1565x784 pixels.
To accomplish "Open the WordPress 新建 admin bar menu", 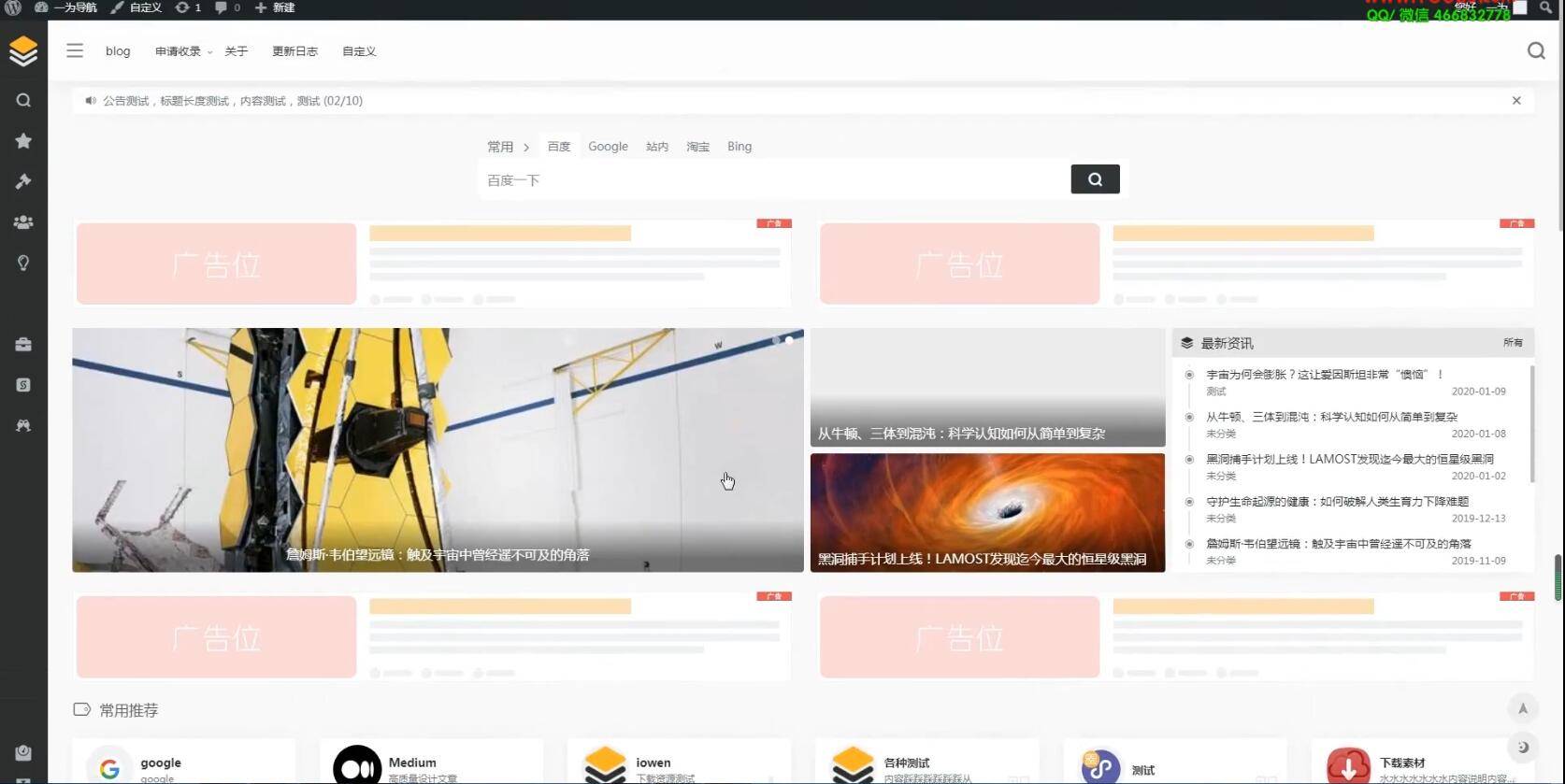I will pyautogui.click(x=275, y=7).
